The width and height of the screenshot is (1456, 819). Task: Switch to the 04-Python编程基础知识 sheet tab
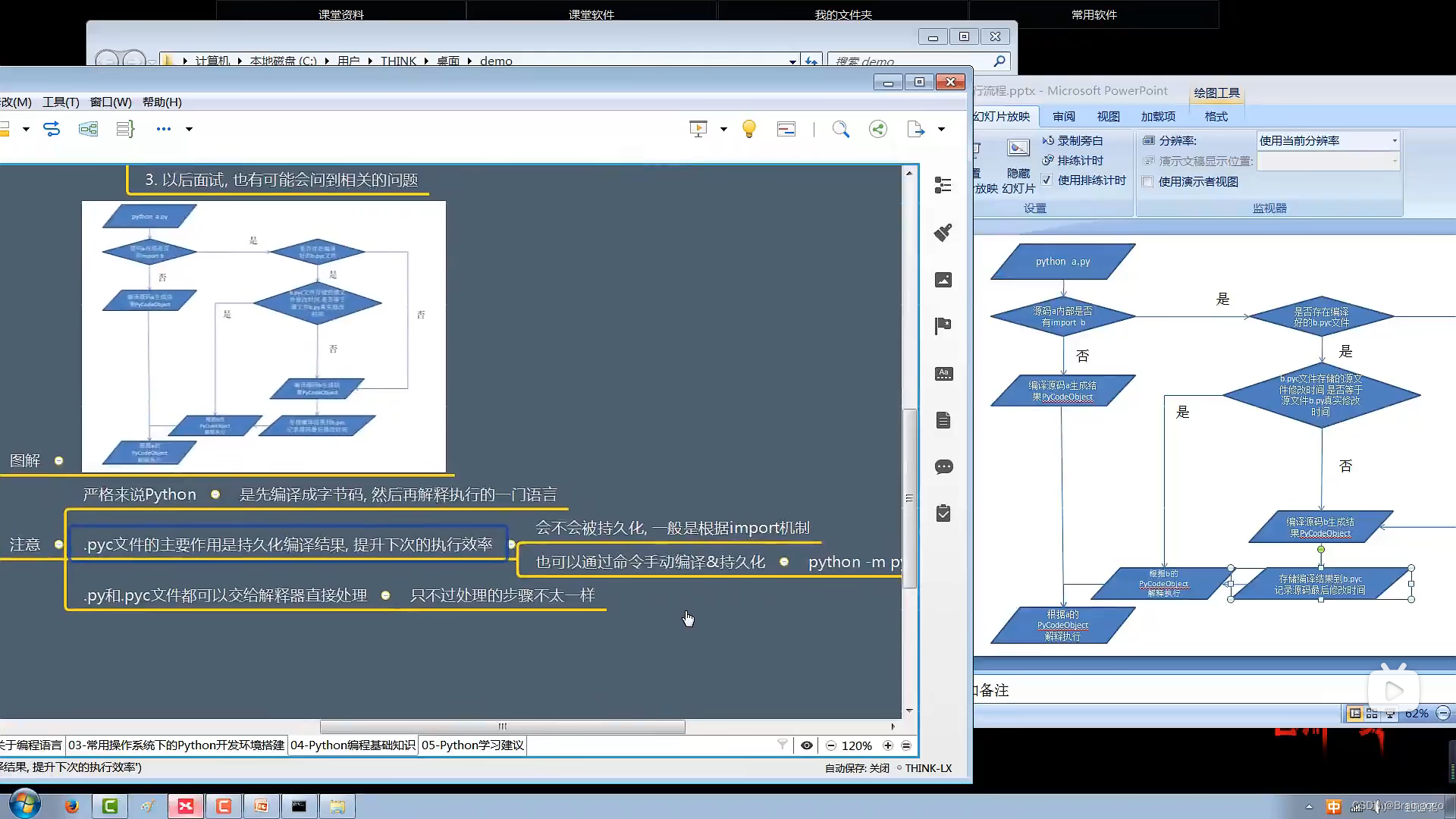coord(353,745)
